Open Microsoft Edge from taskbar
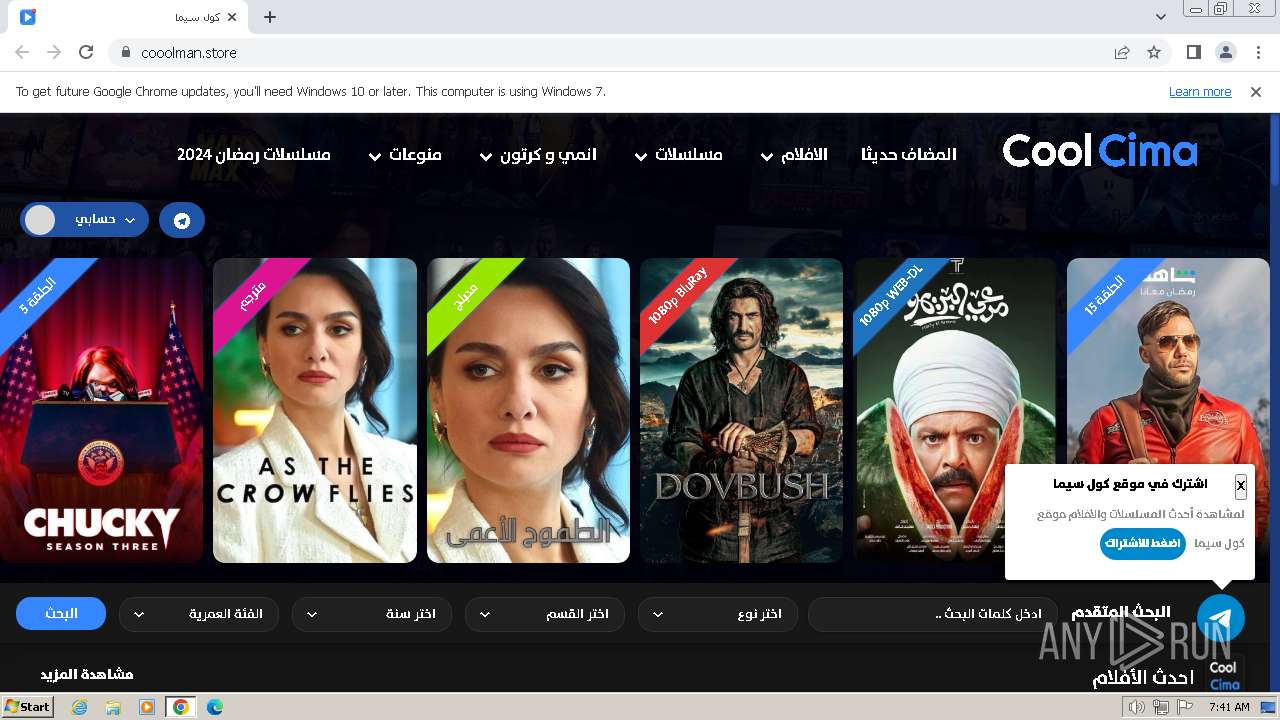Image resolution: width=1280 pixels, height=720 pixels. 215,707
